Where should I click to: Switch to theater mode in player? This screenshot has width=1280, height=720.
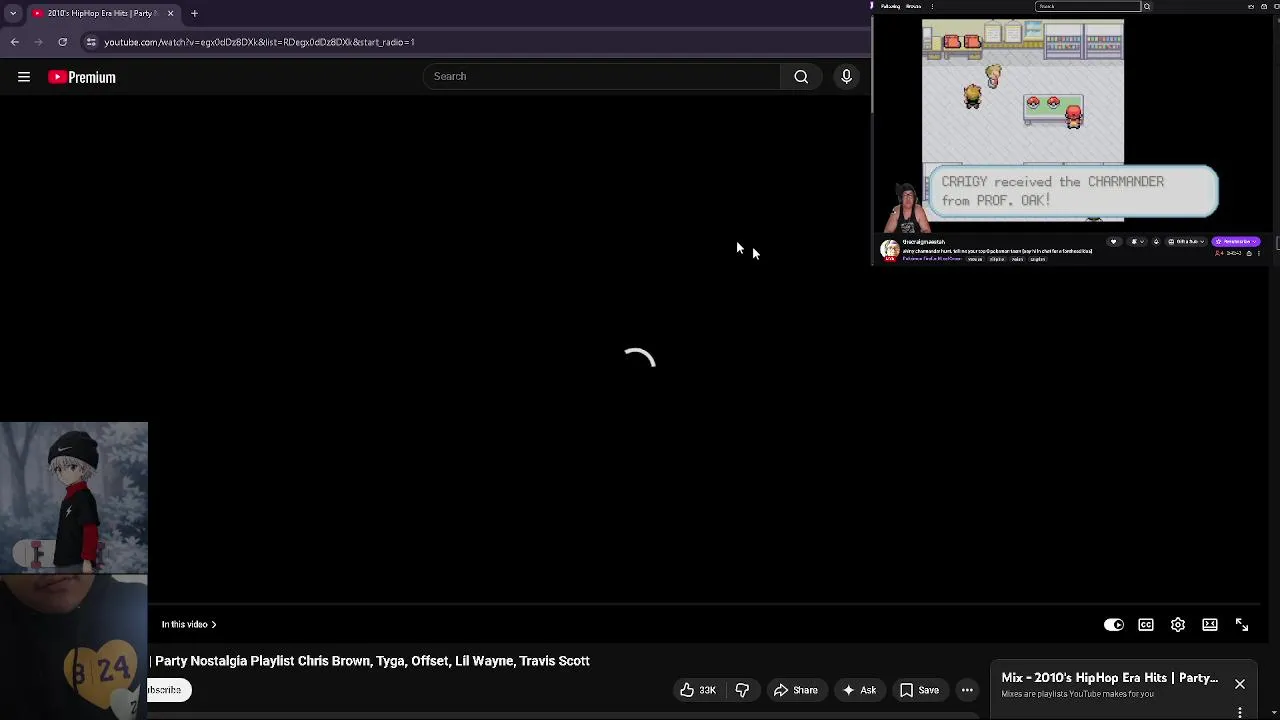tap(1210, 625)
